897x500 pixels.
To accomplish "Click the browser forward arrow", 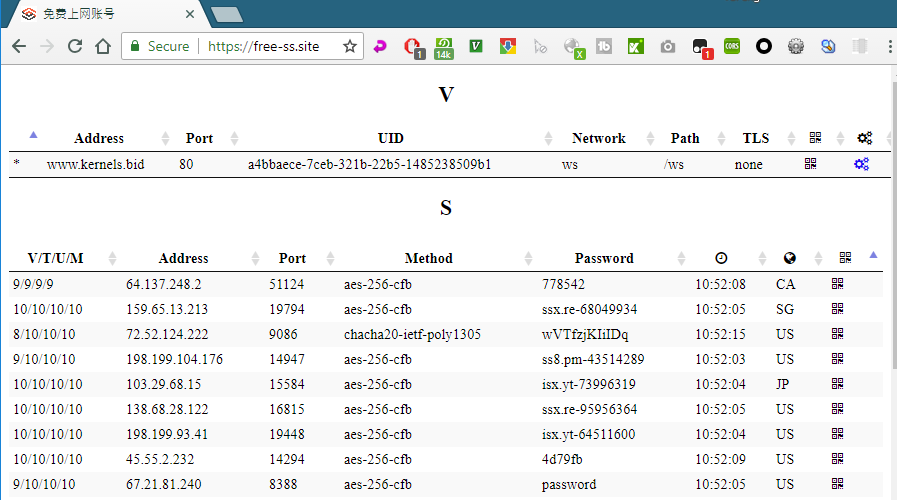I will pyautogui.click(x=47, y=46).
